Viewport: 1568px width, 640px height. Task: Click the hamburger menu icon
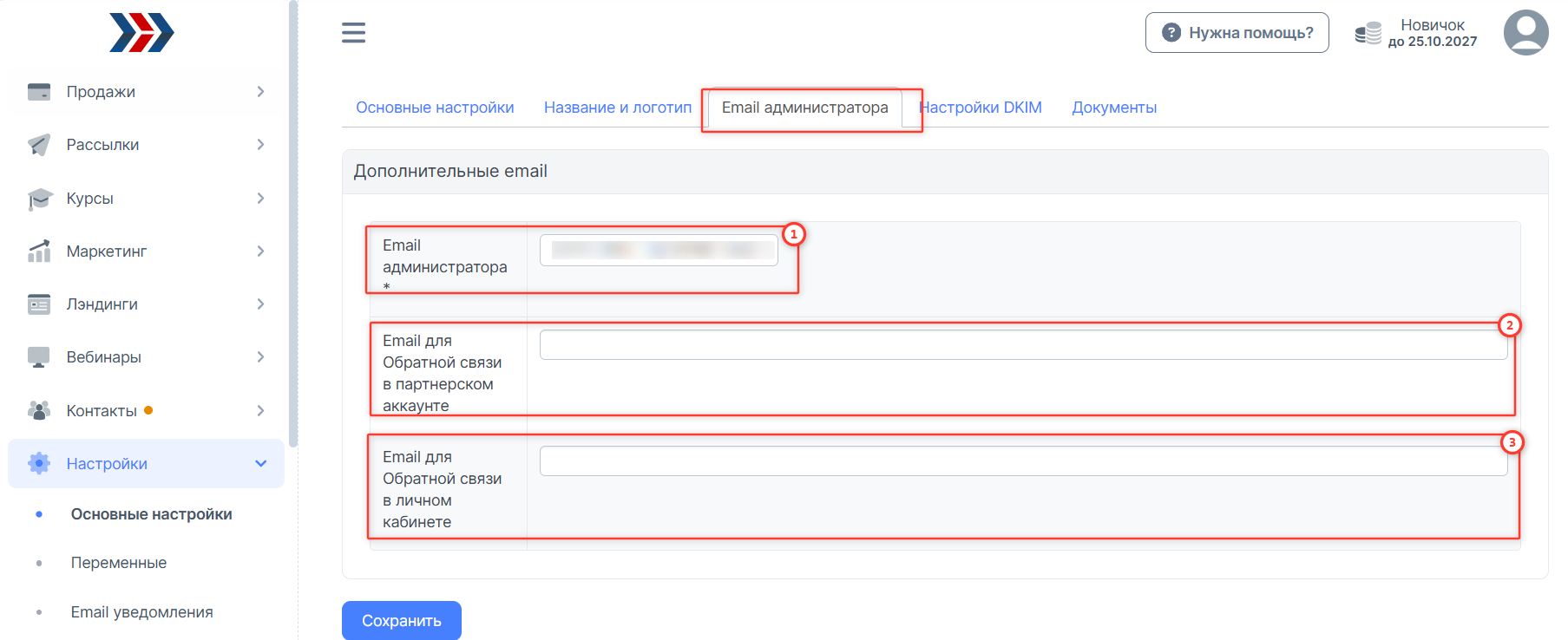tap(353, 33)
